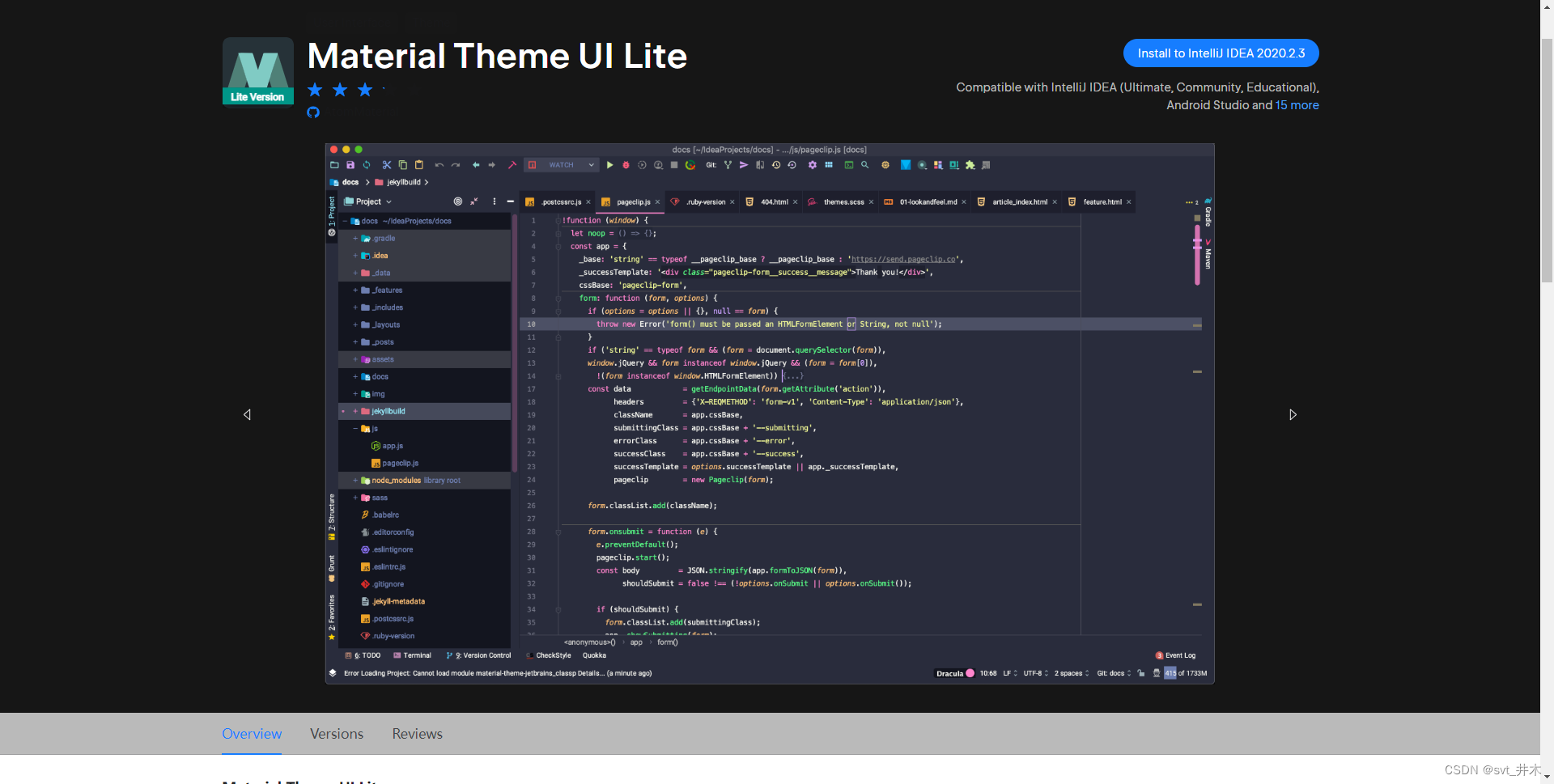Click the green puzzle plugin icon in toolbar
This screenshot has height=784, width=1554.
(970, 165)
